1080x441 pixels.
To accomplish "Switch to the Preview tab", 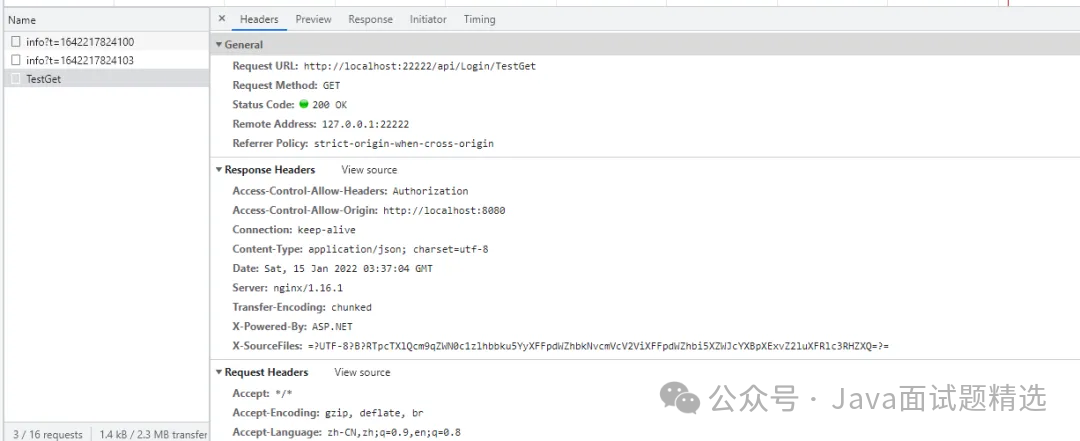I will pos(313,19).
